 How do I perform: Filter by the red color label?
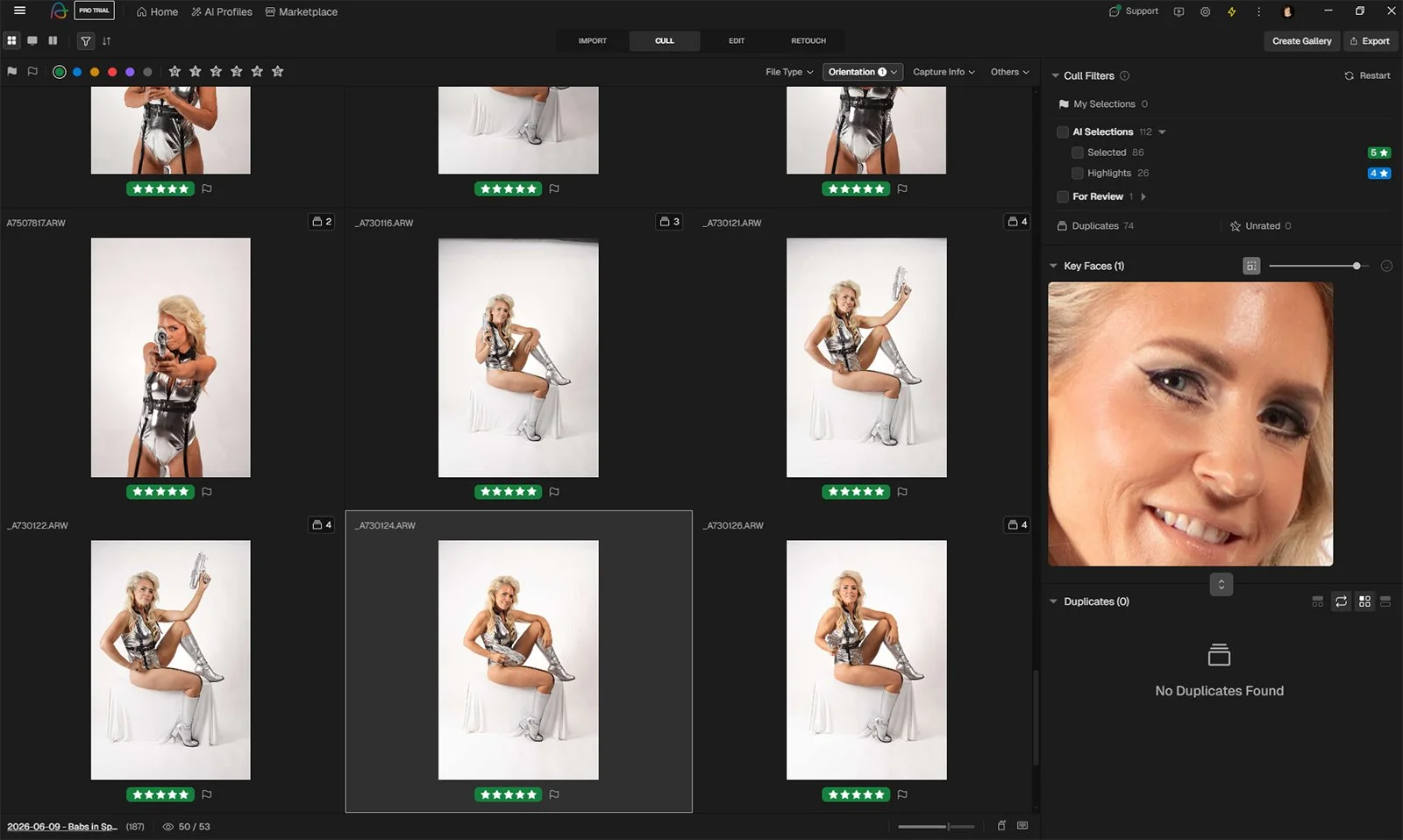coord(112,72)
